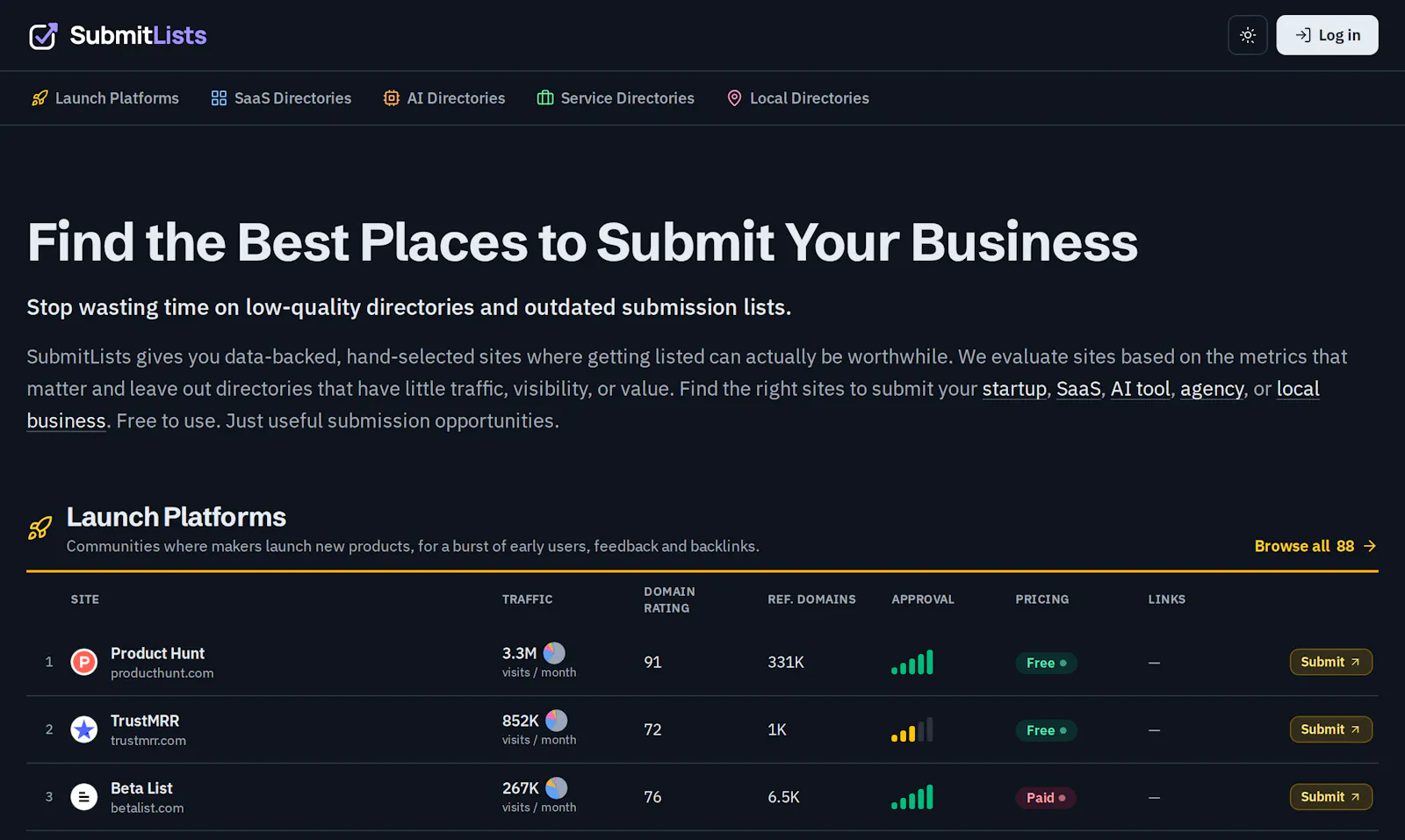This screenshot has height=840, width=1405.
Task: Submit to TrustMRR
Action: pos(1330,729)
